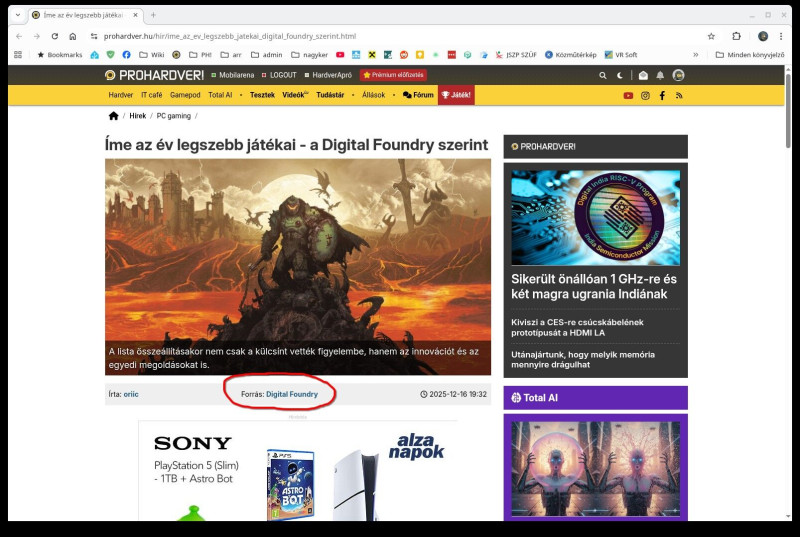Show hidden bookmarks with the double chevron

pyautogui.click(x=695, y=55)
